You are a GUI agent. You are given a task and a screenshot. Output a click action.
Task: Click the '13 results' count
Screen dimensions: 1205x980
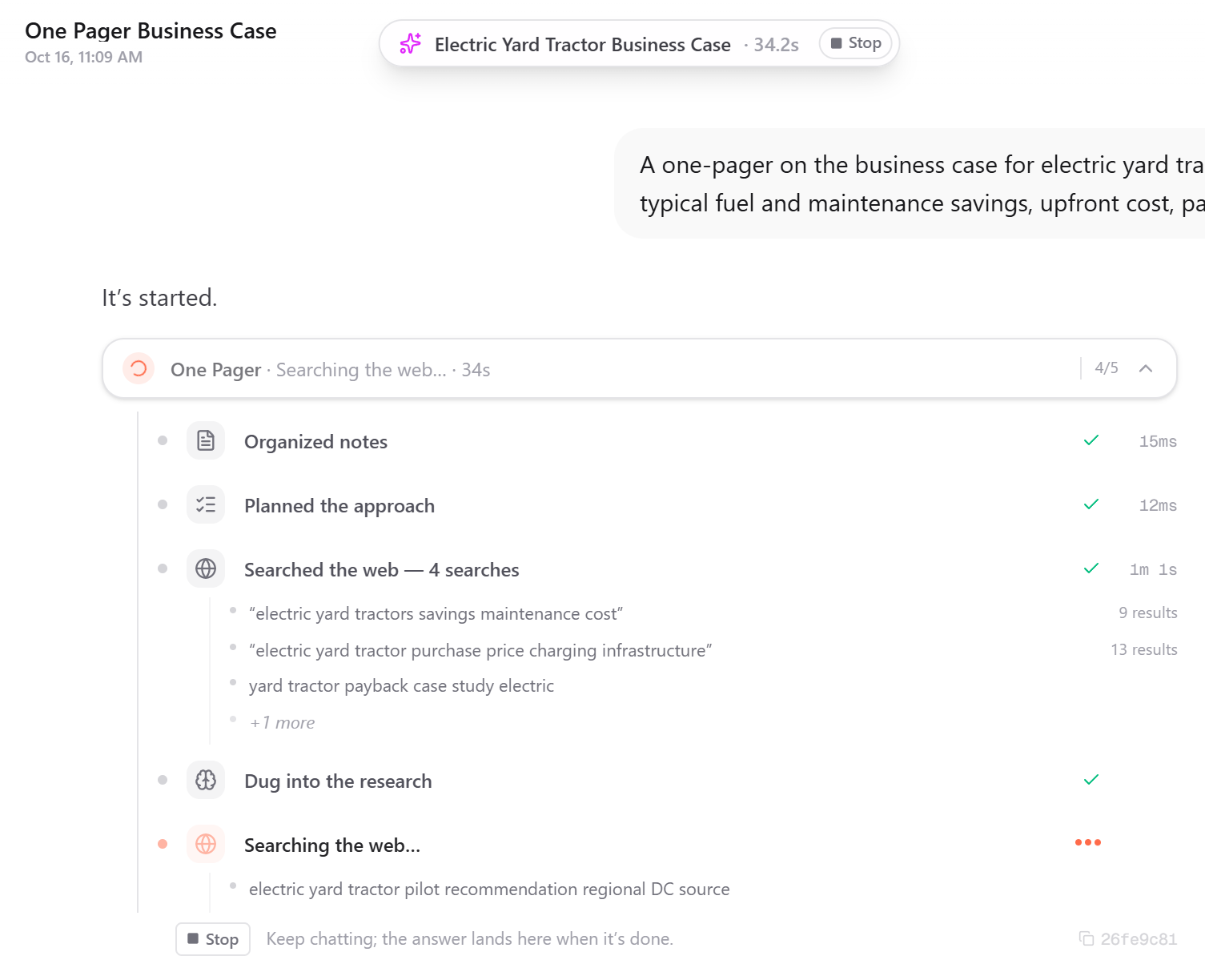tap(1144, 649)
